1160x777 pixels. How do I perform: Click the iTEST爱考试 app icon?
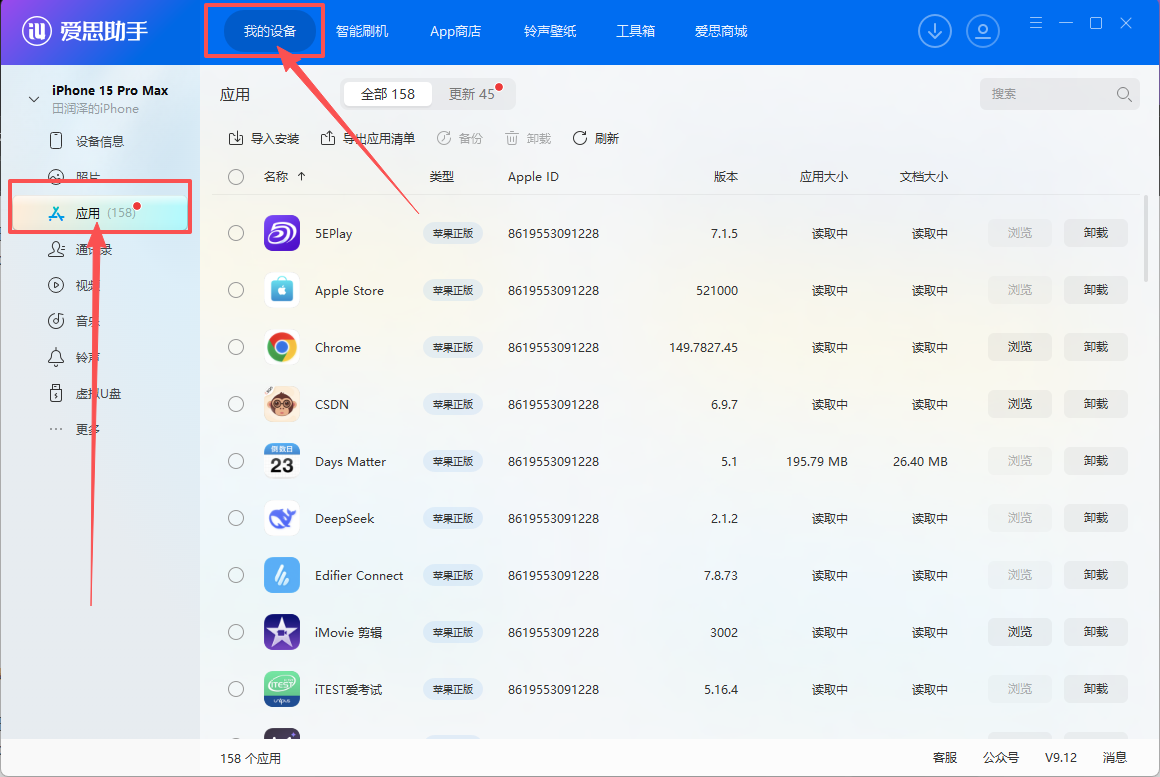[x=282, y=689]
